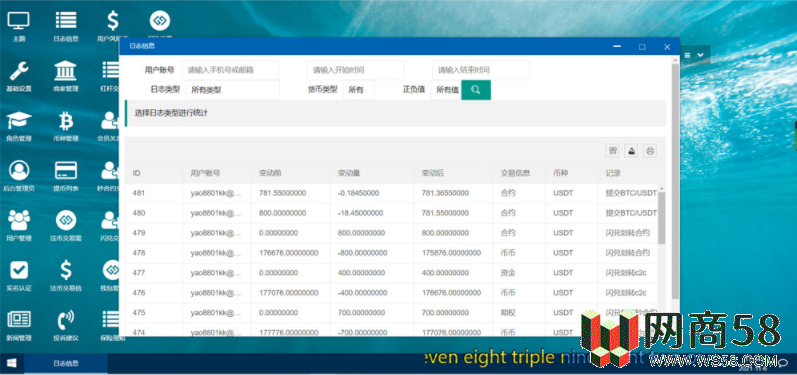Focus the start time input field

(x=355, y=70)
